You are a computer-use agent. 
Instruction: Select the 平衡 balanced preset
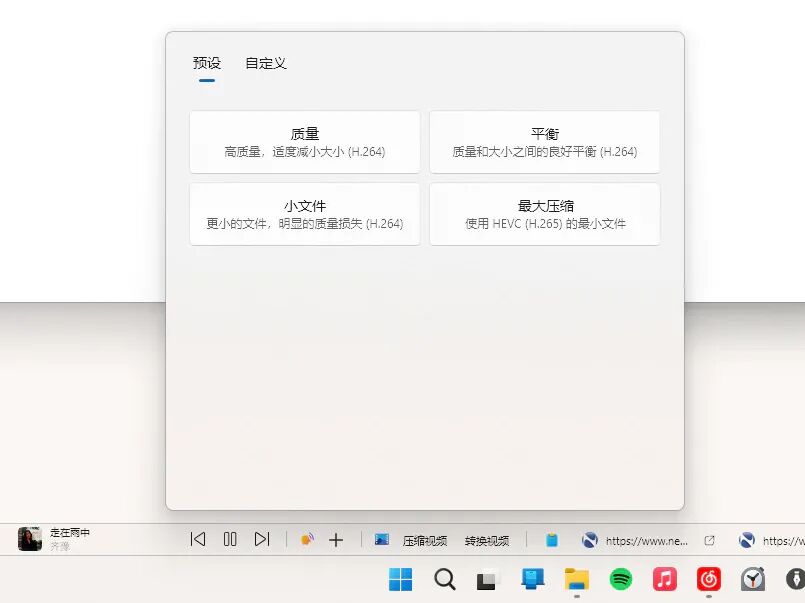coord(545,142)
